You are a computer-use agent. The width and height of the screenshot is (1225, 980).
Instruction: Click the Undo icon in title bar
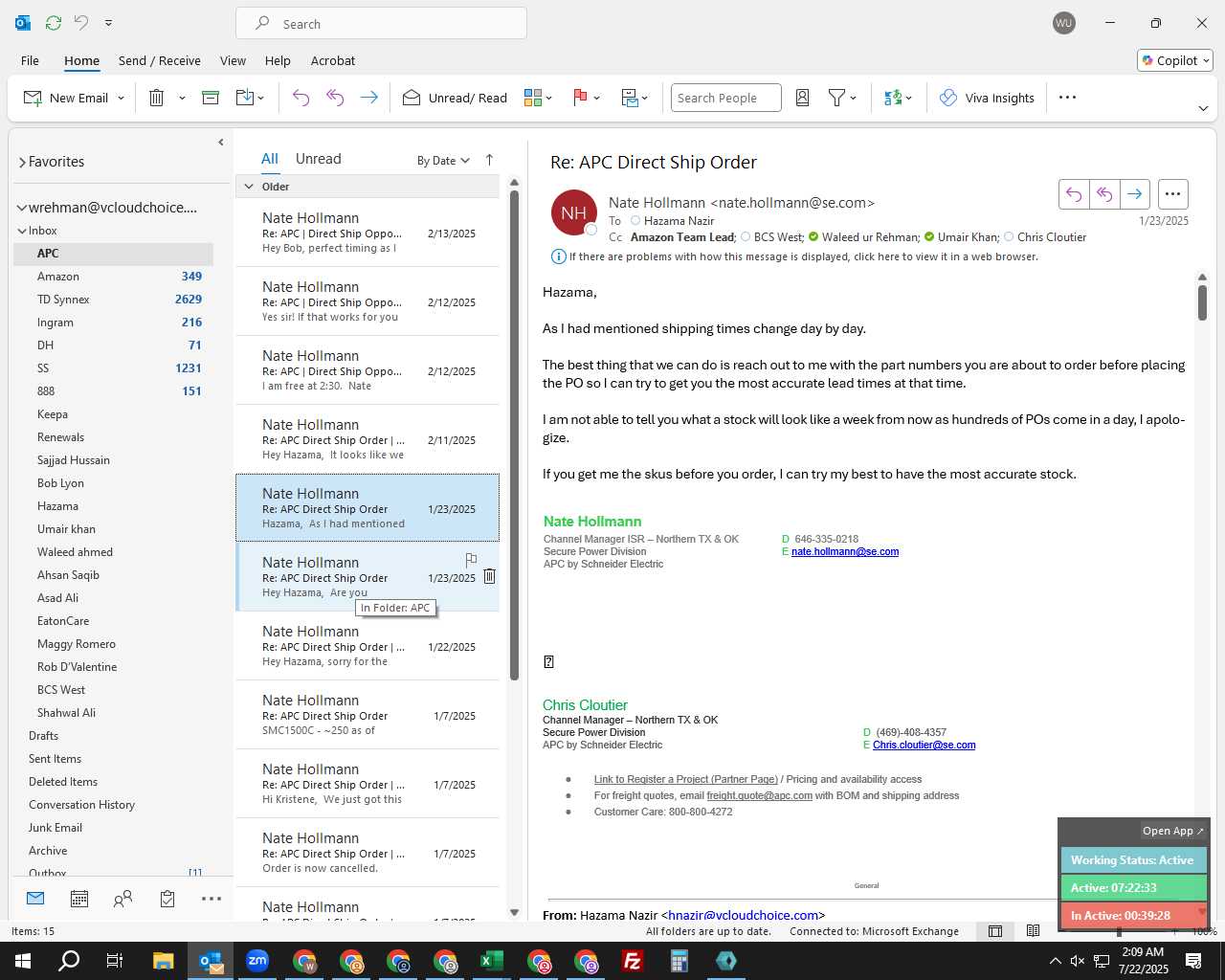coord(81,23)
